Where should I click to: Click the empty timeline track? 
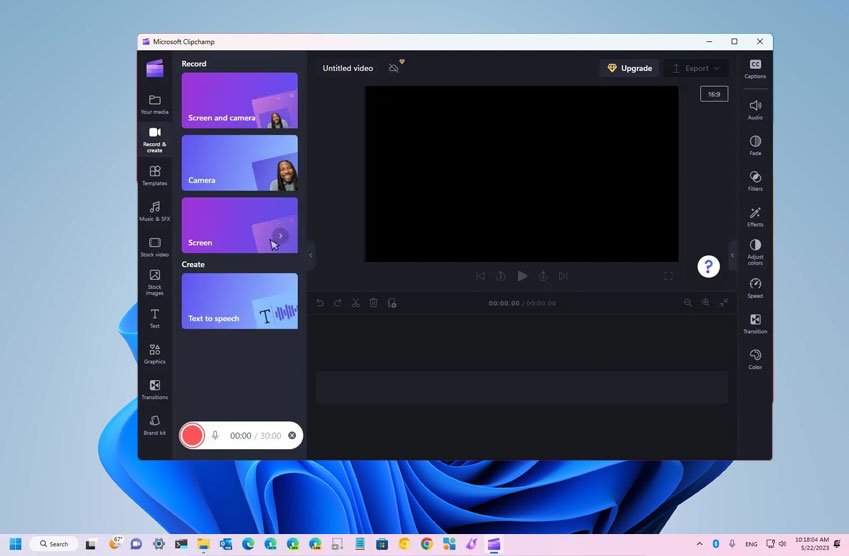(x=521, y=387)
